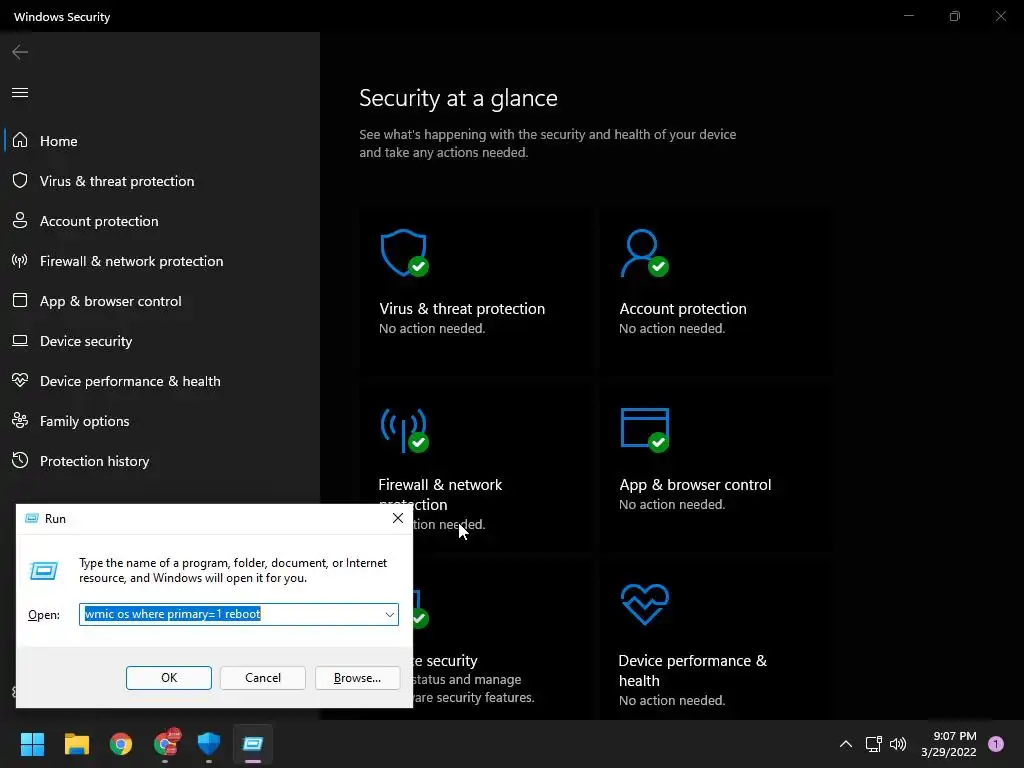Screen dimensions: 1024x768
Task: Click the clock icon beside Protection history
Action: click(20, 460)
